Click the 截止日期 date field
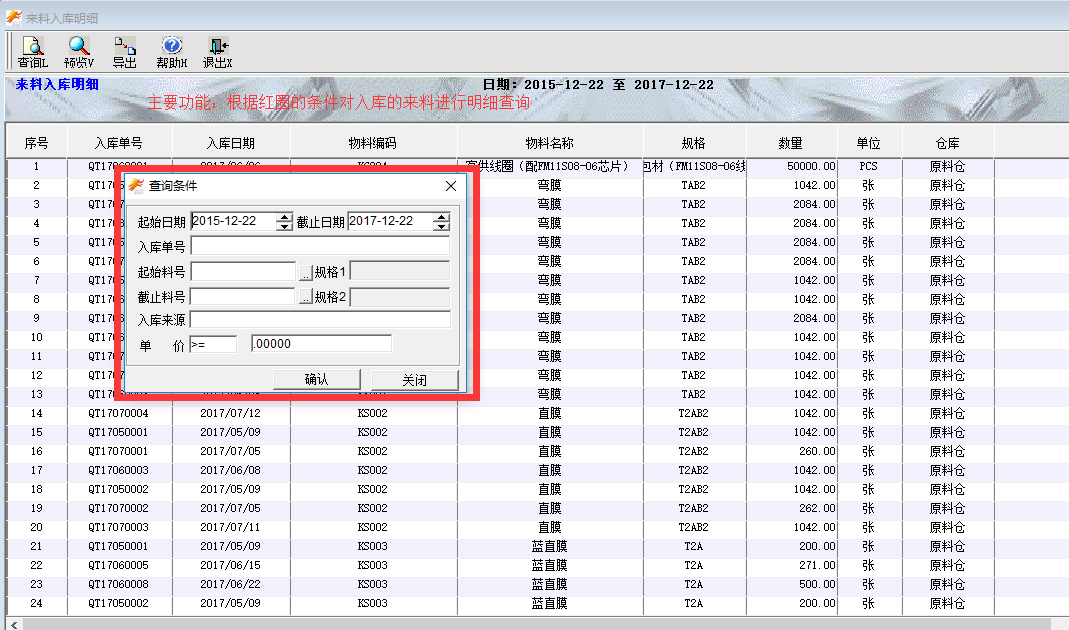The height and width of the screenshot is (630, 1069). 391,221
